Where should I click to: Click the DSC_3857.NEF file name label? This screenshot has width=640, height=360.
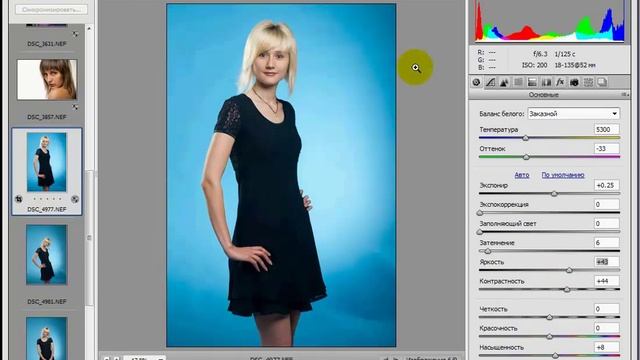pyautogui.click(x=47, y=117)
